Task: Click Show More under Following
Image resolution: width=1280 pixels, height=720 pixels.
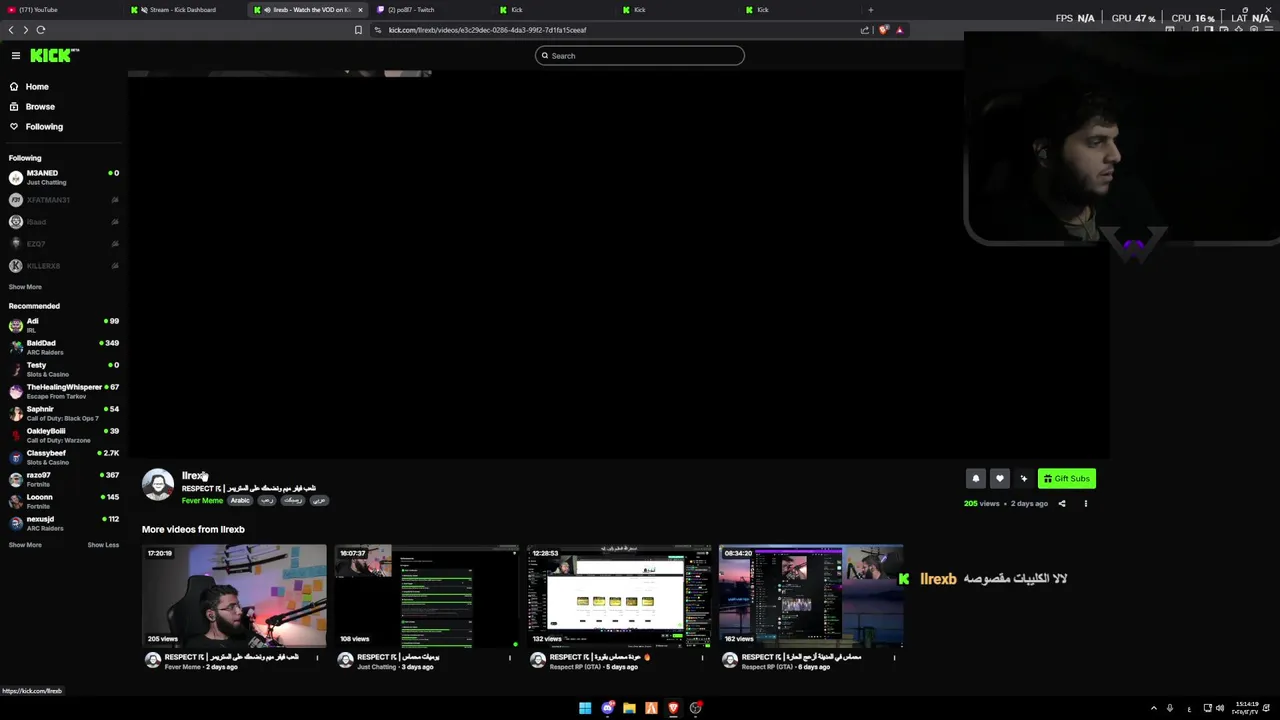Action: (25, 287)
